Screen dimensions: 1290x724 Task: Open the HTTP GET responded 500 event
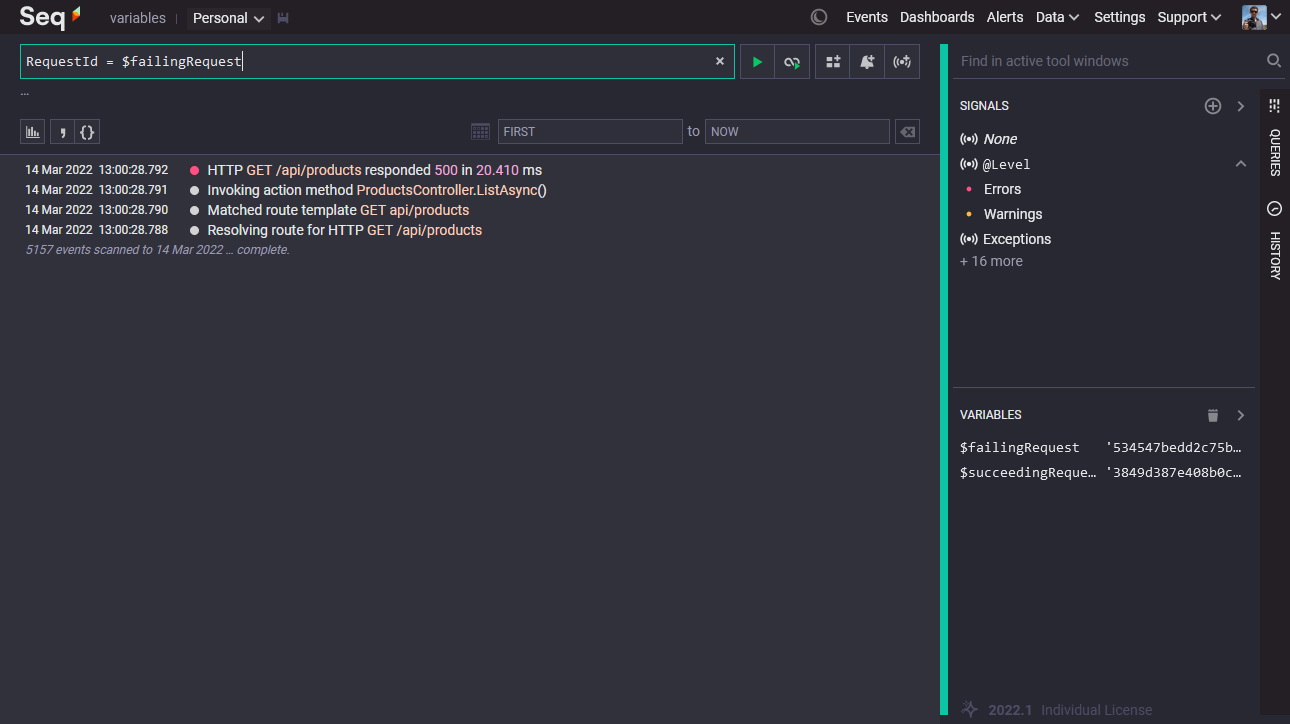(374, 170)
